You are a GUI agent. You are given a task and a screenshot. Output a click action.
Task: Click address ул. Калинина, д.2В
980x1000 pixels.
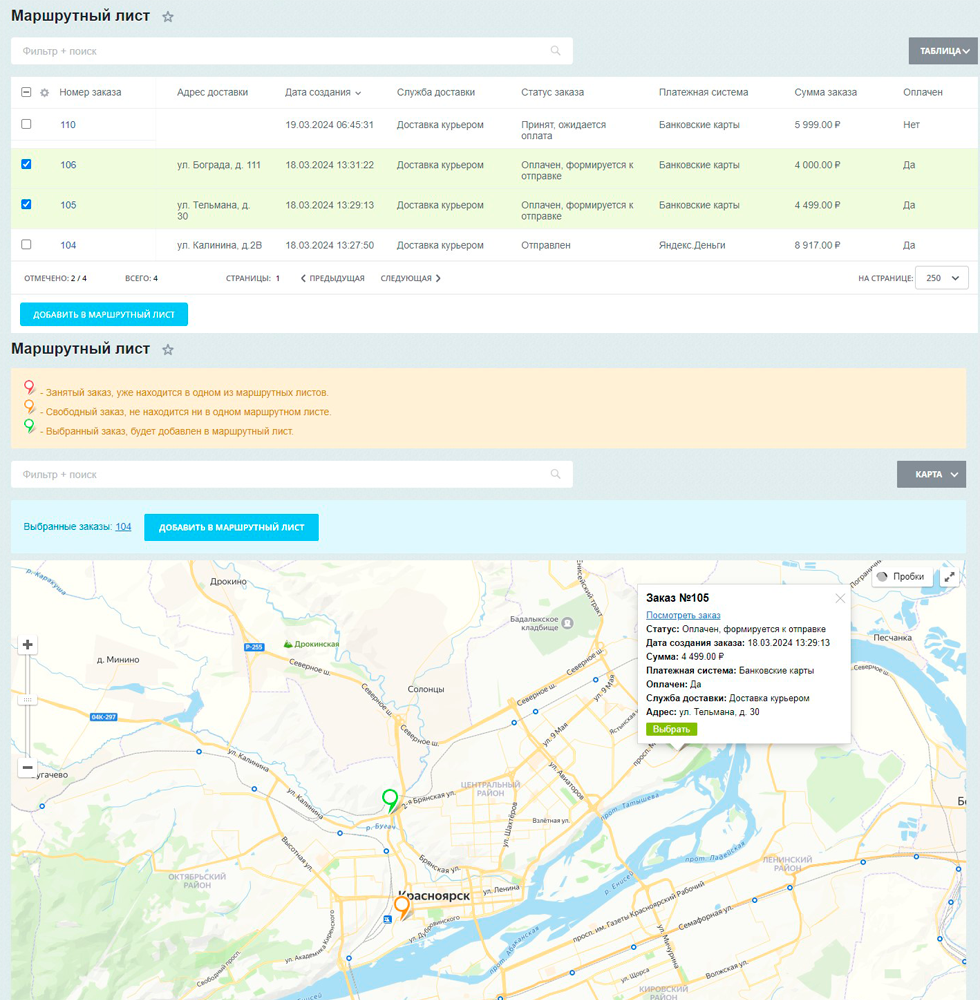coord(219,246)
